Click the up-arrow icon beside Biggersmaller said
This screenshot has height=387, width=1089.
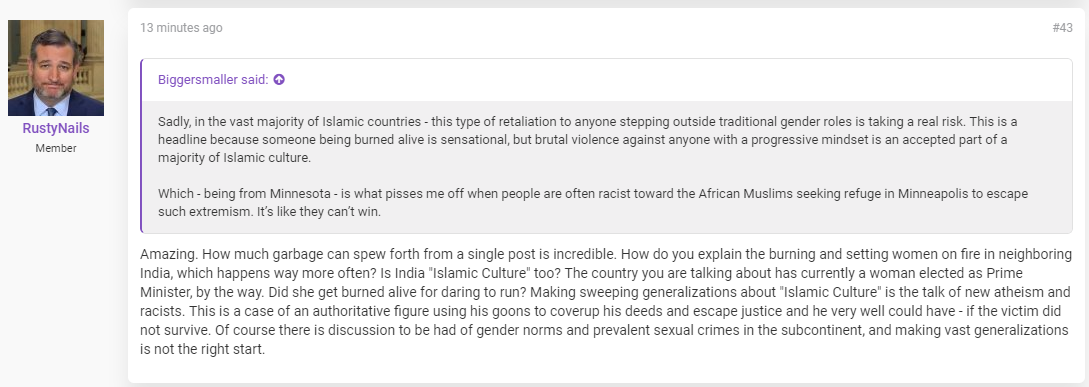point(279,80)
